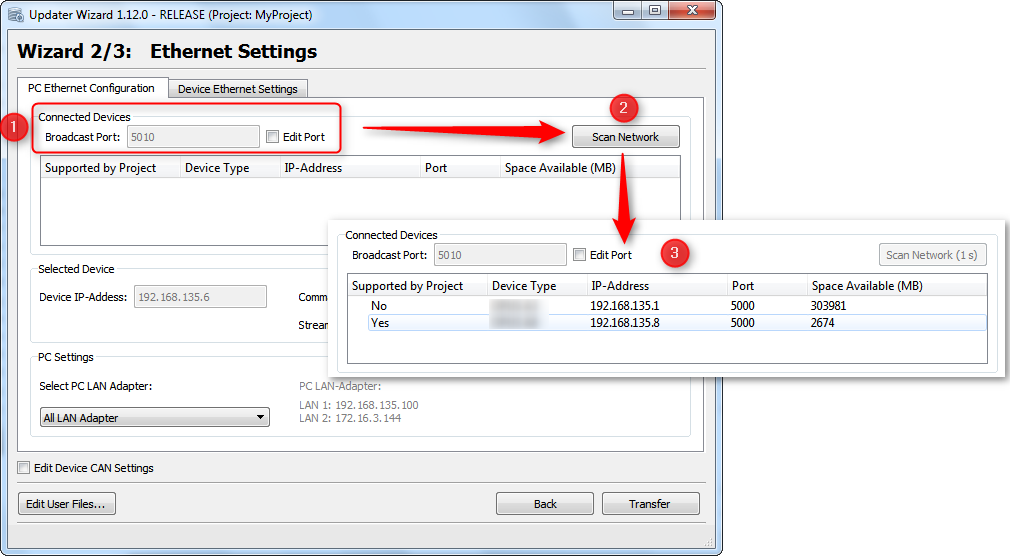Image resolution: width=1010 pixels, height=556 pixels.
Task: Open Edit User Files dialog
Action: tap(67, 504)
